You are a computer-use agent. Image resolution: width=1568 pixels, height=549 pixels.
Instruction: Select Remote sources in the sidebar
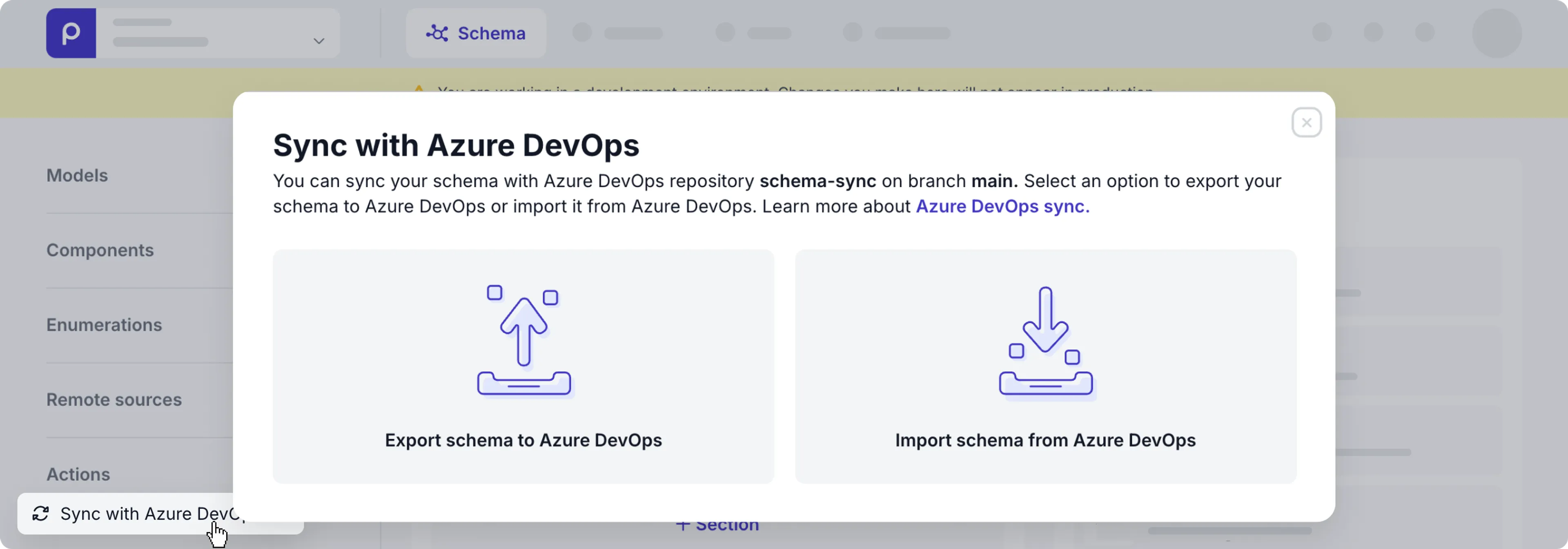click(x=114, y=399)
